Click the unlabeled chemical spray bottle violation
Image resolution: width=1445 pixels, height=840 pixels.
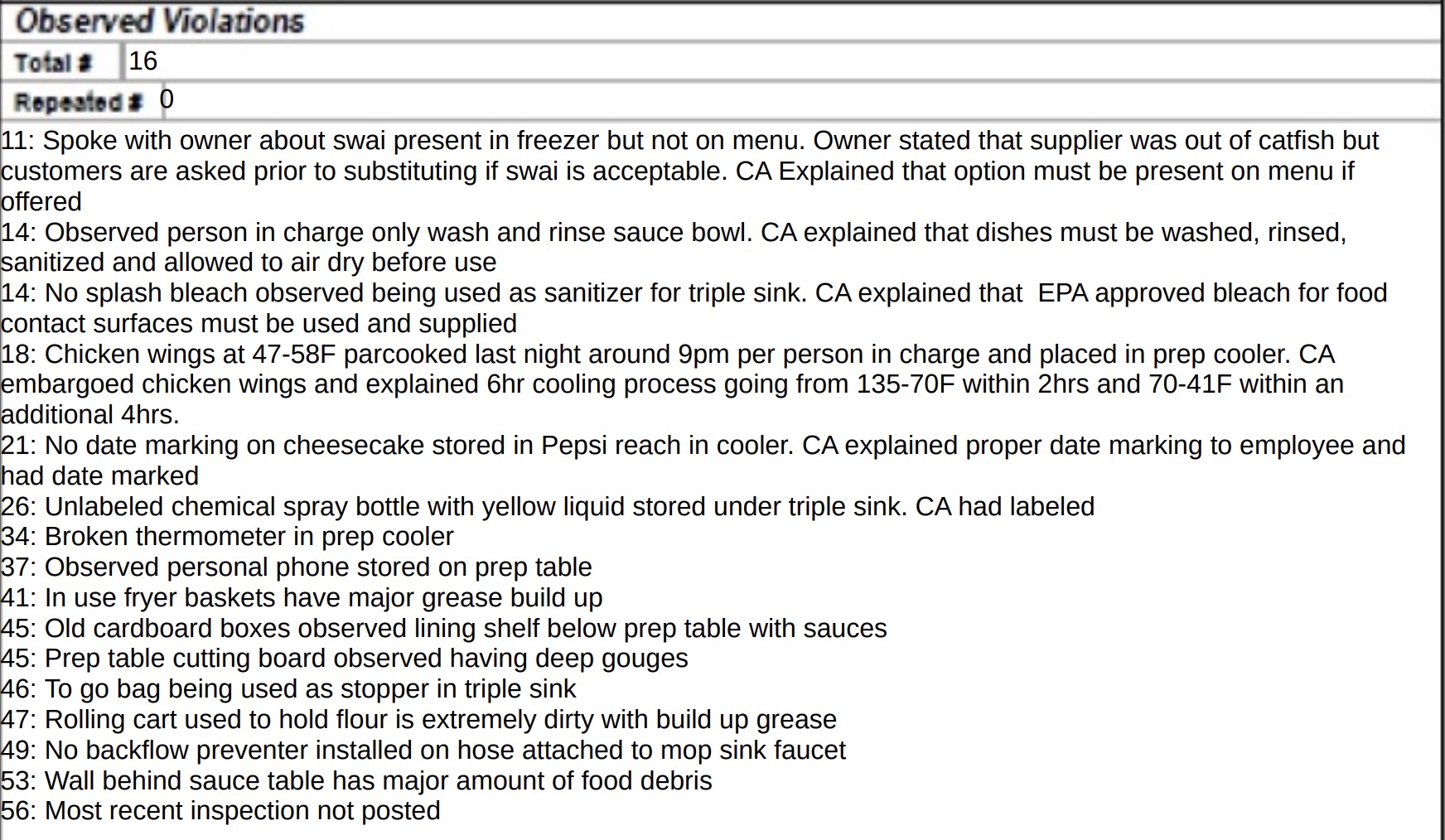coord(548,506)
